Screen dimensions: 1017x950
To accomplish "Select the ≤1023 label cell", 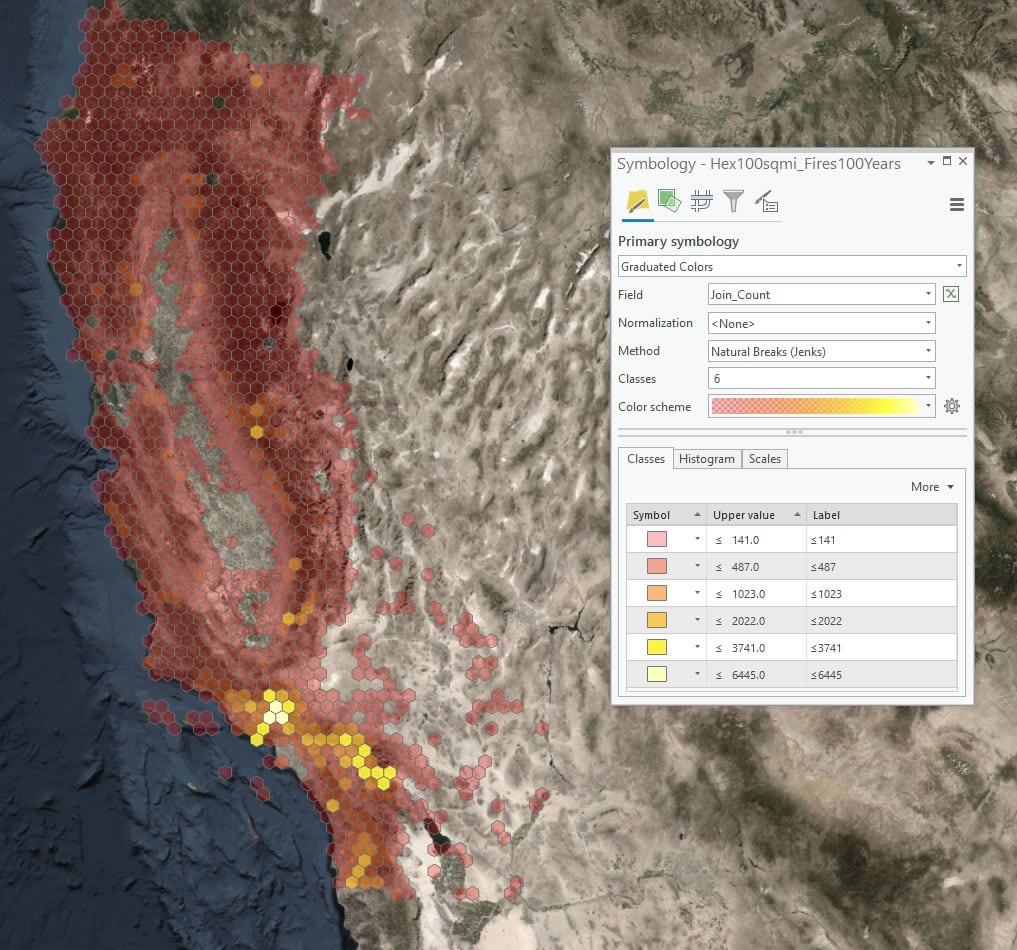I will [881, 594].
